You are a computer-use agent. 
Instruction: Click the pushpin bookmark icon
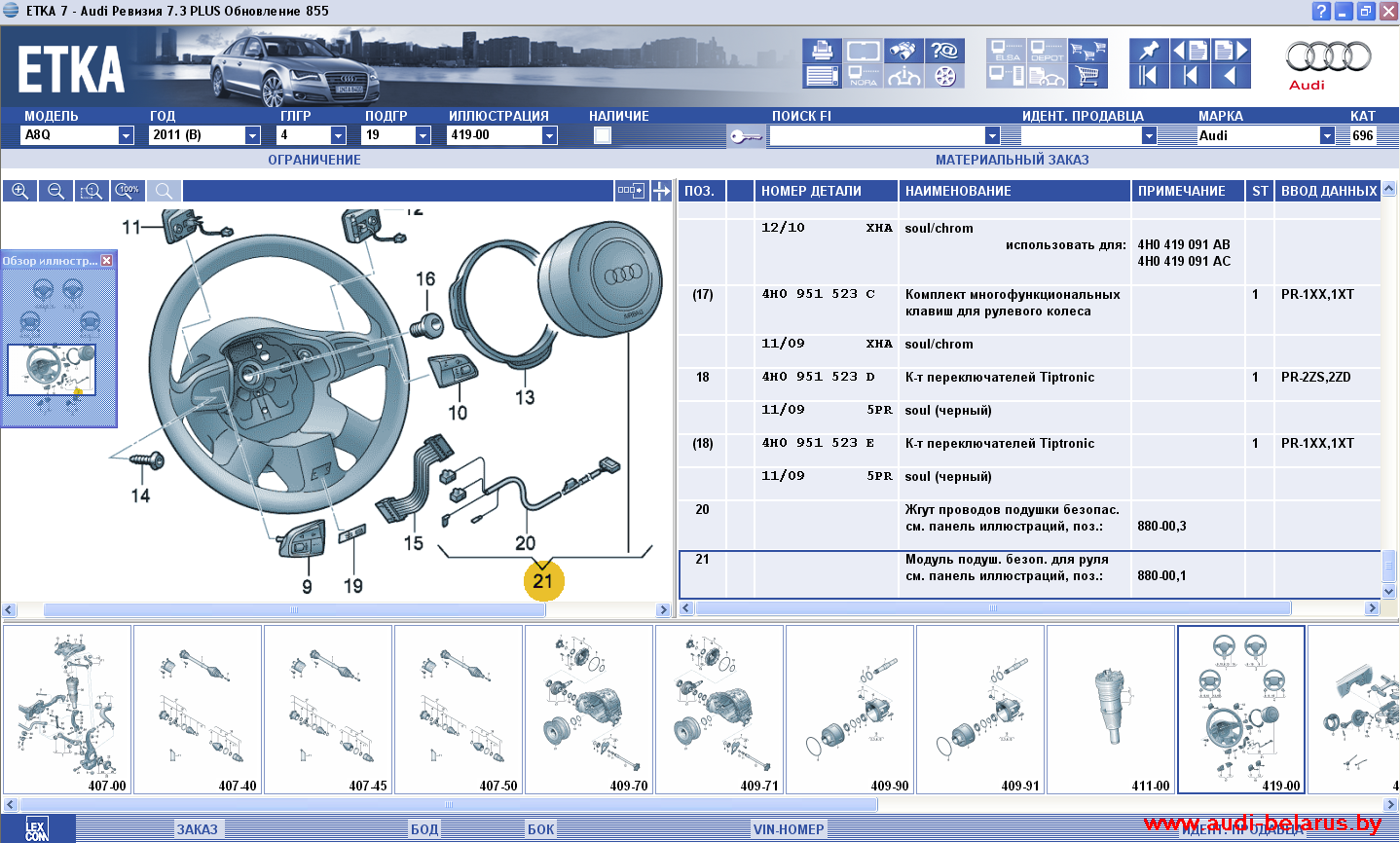1148,51
